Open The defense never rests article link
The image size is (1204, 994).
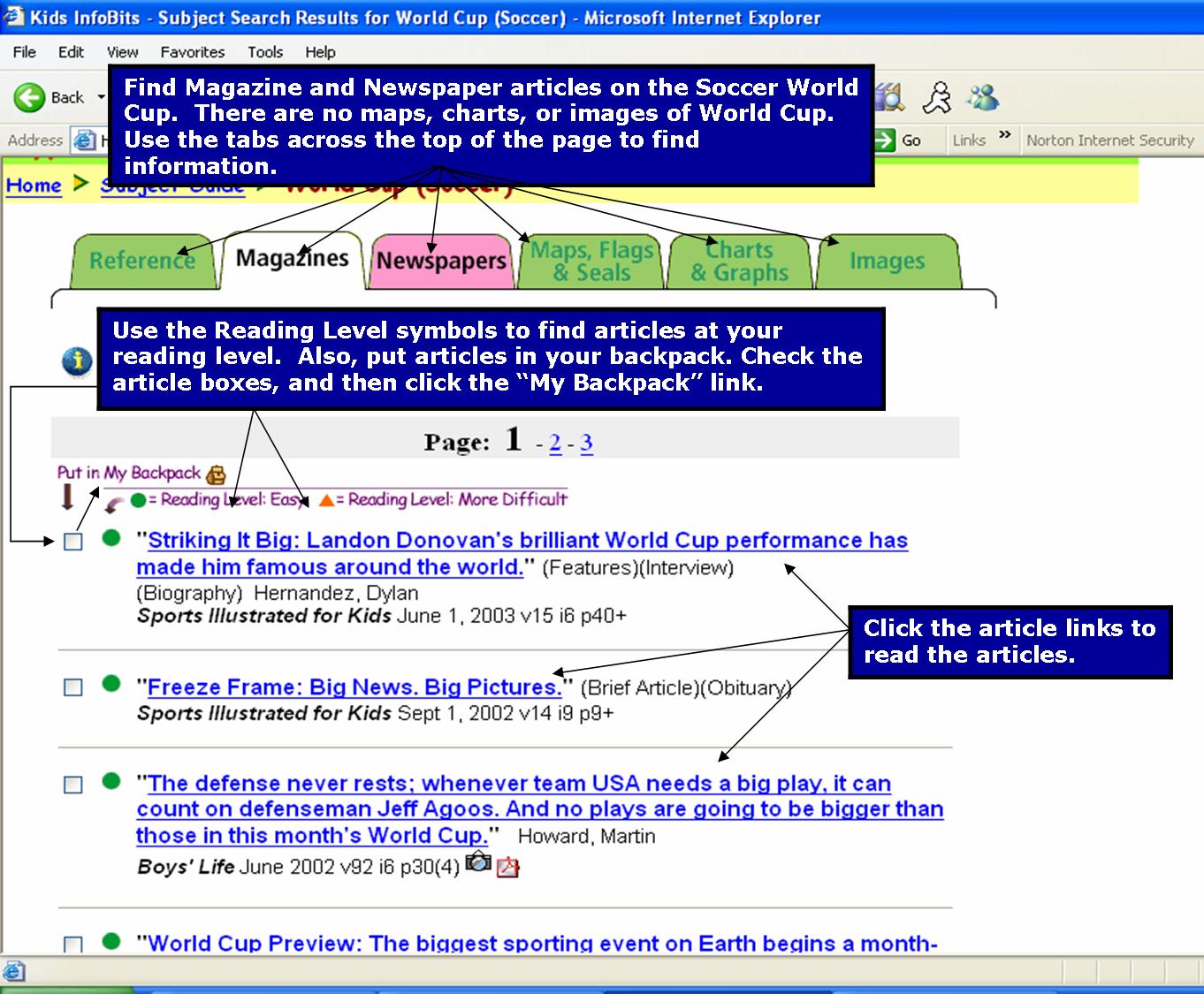coord(539,809)
